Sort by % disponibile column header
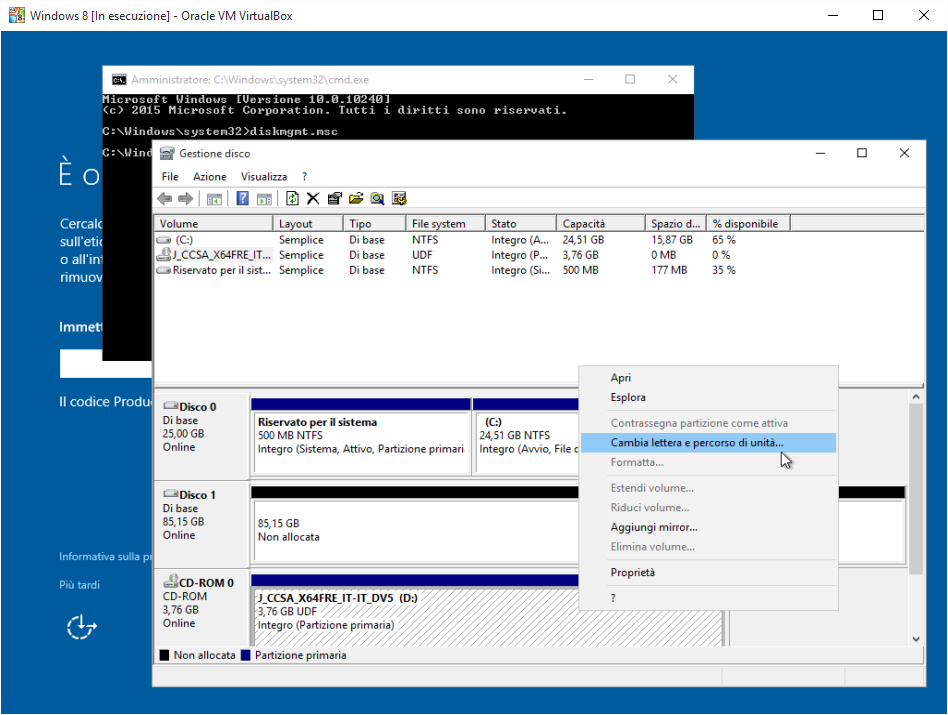The height and width of the screenshot is (715, 948). coord(748,224)
